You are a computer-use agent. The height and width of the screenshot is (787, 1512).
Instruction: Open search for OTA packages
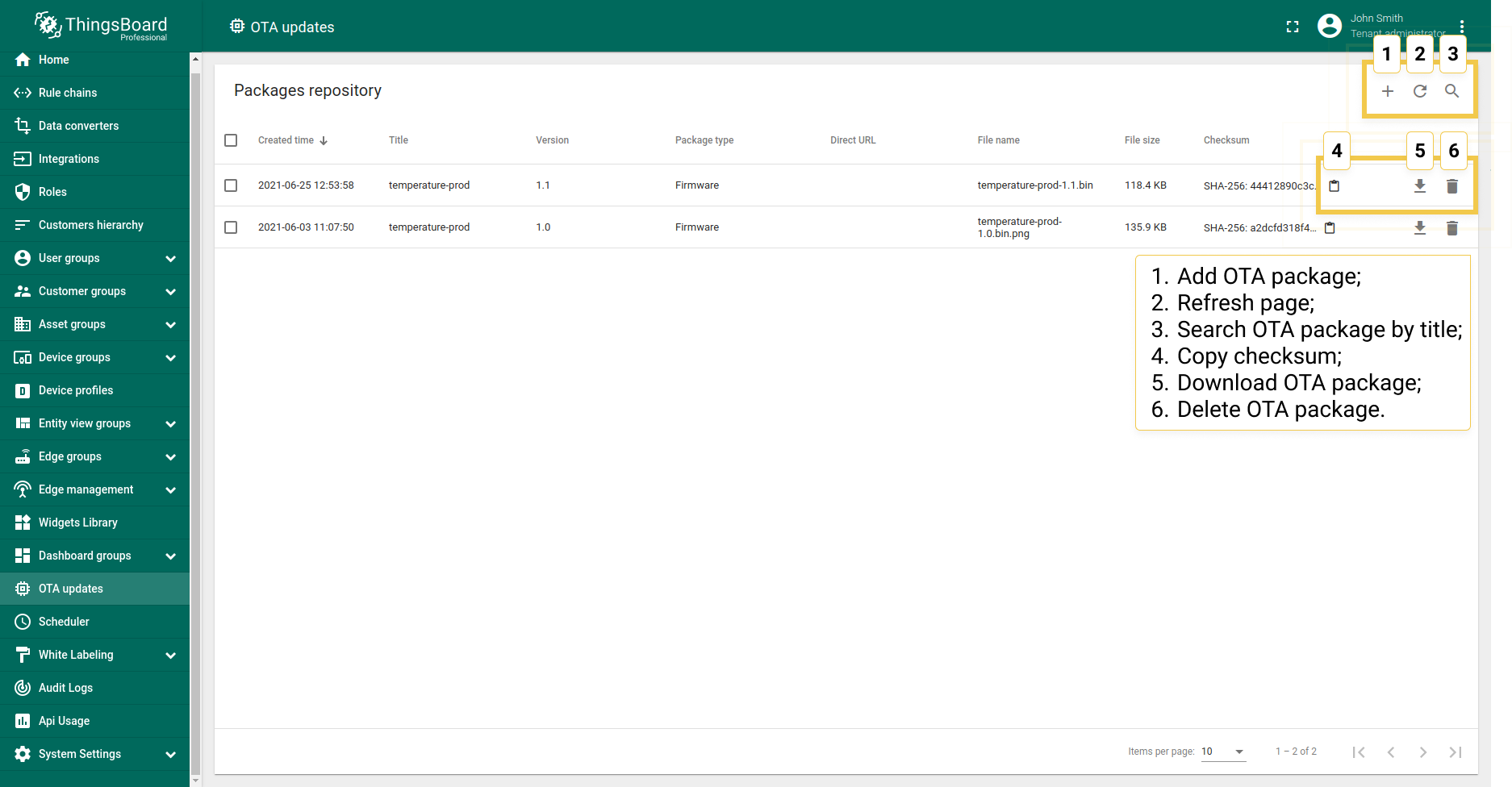point(1451,91)
